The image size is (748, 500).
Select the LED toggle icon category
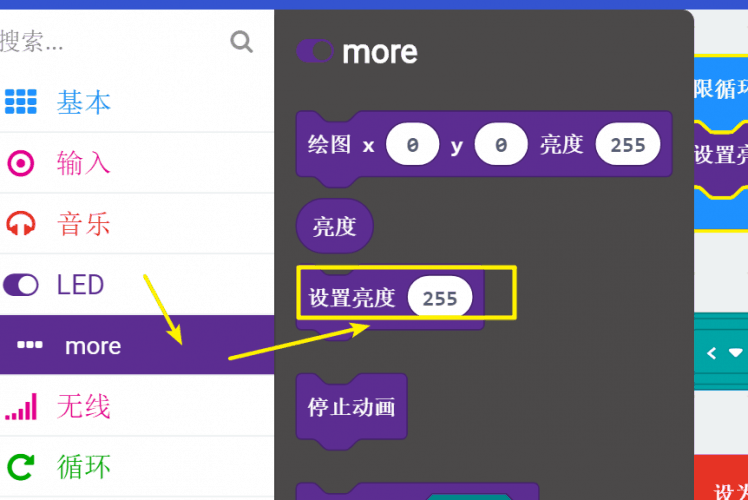point(21,285)
